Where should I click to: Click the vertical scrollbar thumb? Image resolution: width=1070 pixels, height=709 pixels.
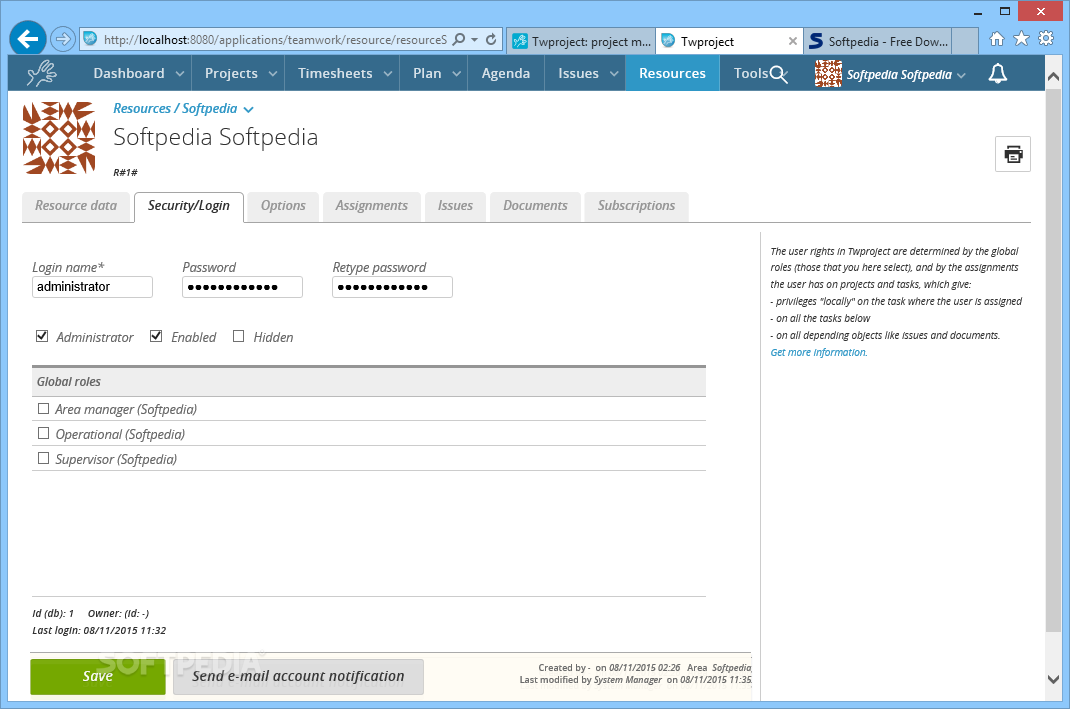[x=1053, y=360]
